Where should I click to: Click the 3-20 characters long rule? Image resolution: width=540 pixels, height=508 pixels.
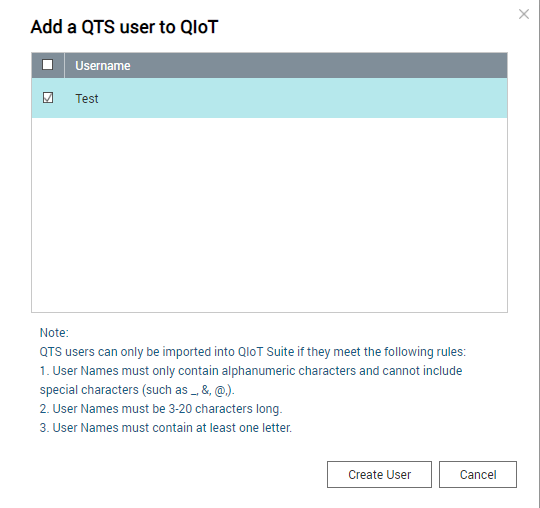point(161,409)
